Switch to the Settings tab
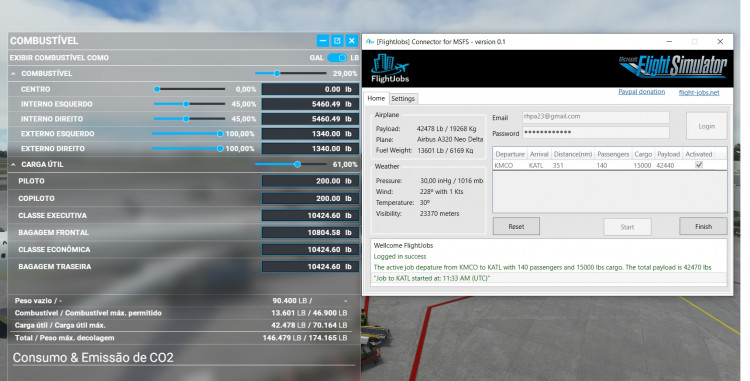 403,98
